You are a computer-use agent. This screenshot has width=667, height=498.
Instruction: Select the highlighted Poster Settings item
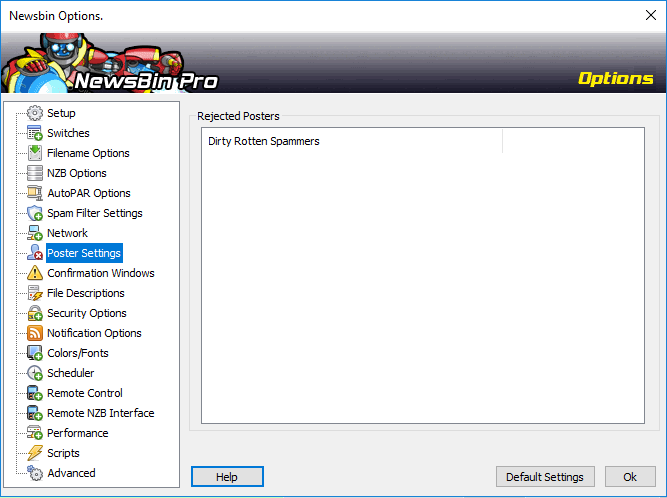[x=84, y=253]
